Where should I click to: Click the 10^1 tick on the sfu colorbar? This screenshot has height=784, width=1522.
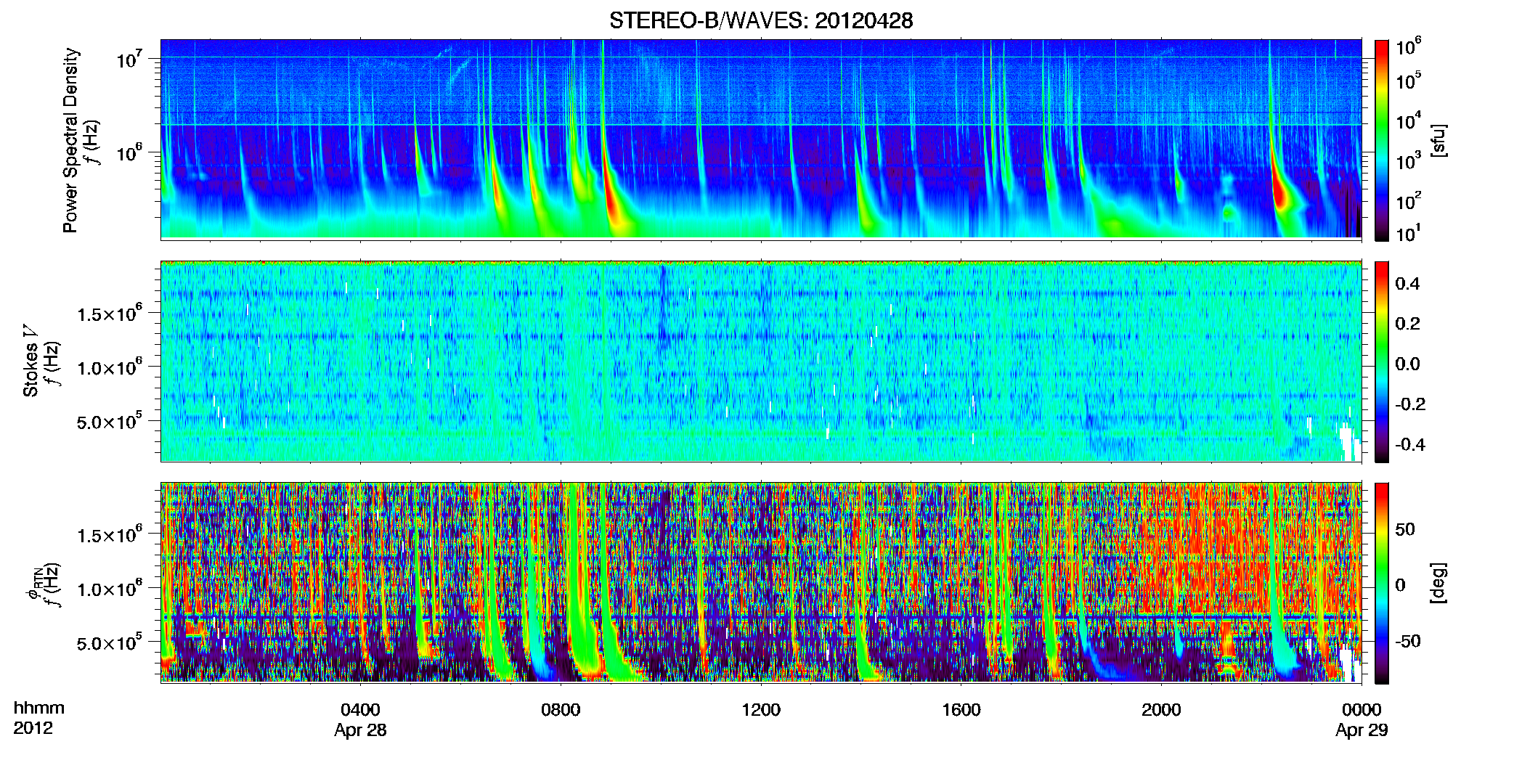[x=1408, y=234]
